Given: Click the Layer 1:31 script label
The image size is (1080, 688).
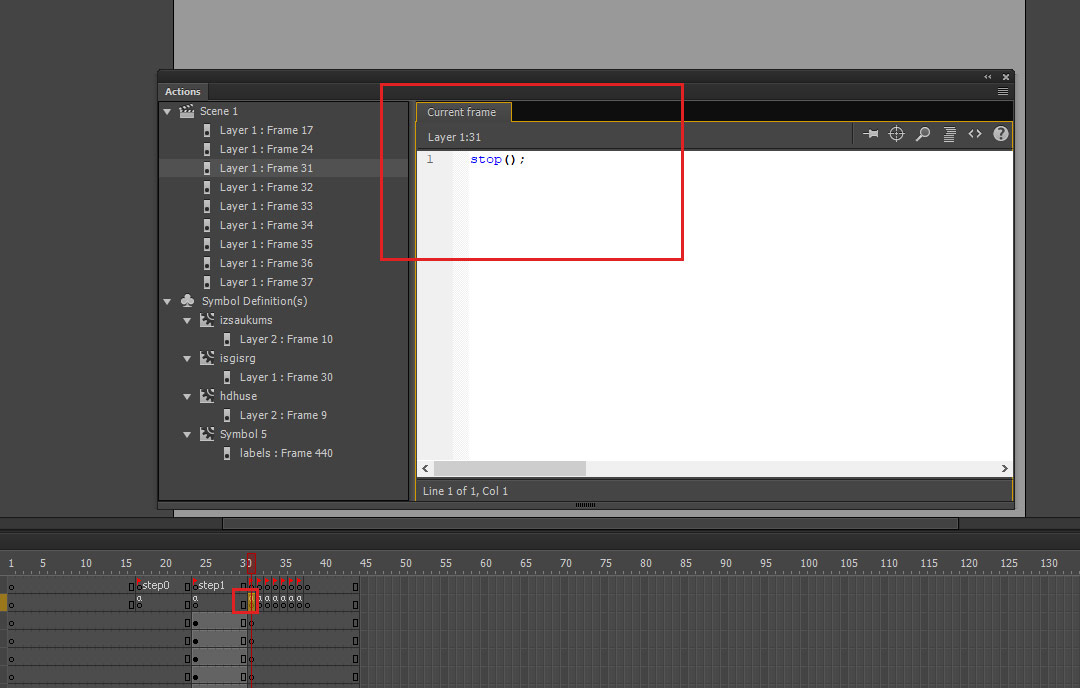Looking at the screenshot, I should [x=454, y=137].
